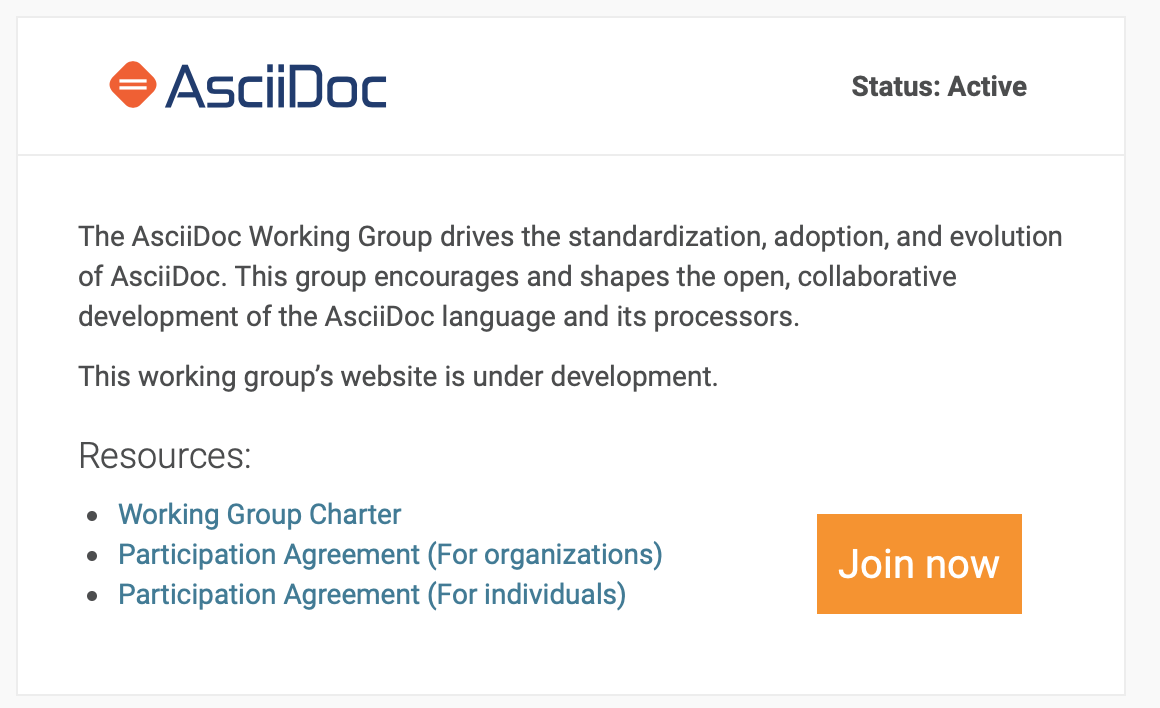Screen dimensions: 1160x708
Task: Click the paragraph's opening words "The AsciiDoc Working Group"
Action: [256, 238]
